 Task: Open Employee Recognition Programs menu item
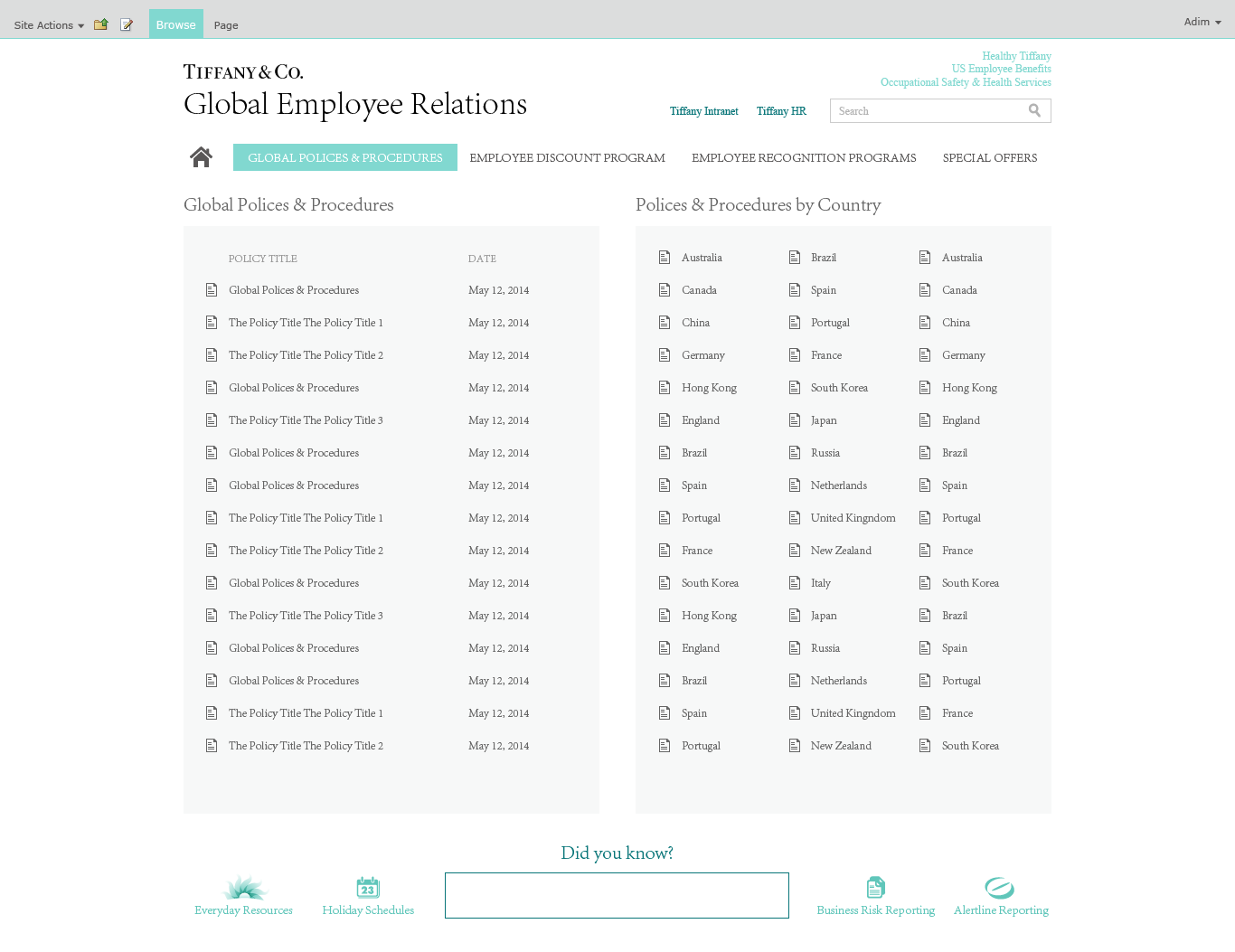pyautogui.click(x=804, y=157)
